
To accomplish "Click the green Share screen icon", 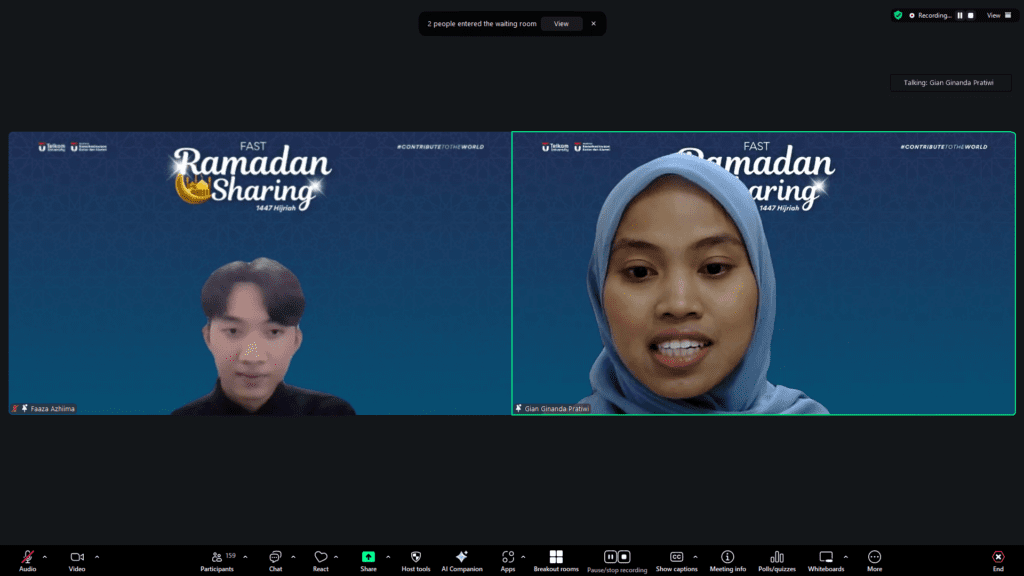I will (368, 557).
